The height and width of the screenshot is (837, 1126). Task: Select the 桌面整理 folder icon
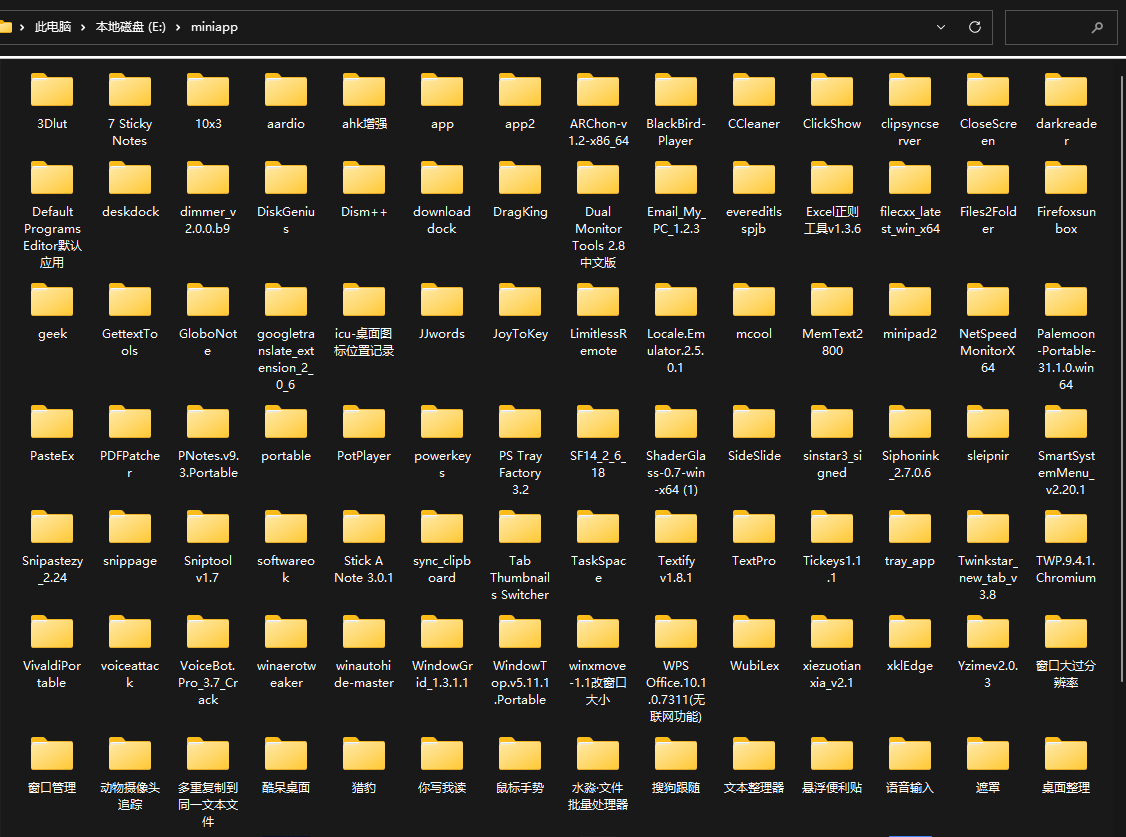pos(1066,755)
